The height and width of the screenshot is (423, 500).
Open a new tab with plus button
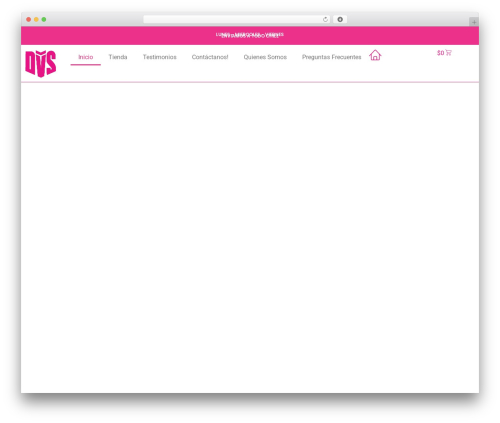click(474, 22)
